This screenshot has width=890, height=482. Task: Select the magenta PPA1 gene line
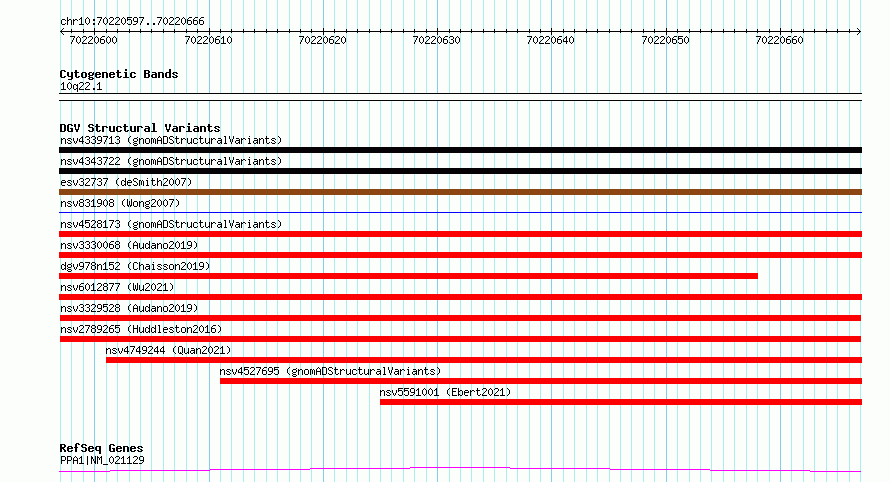point(460,470)
